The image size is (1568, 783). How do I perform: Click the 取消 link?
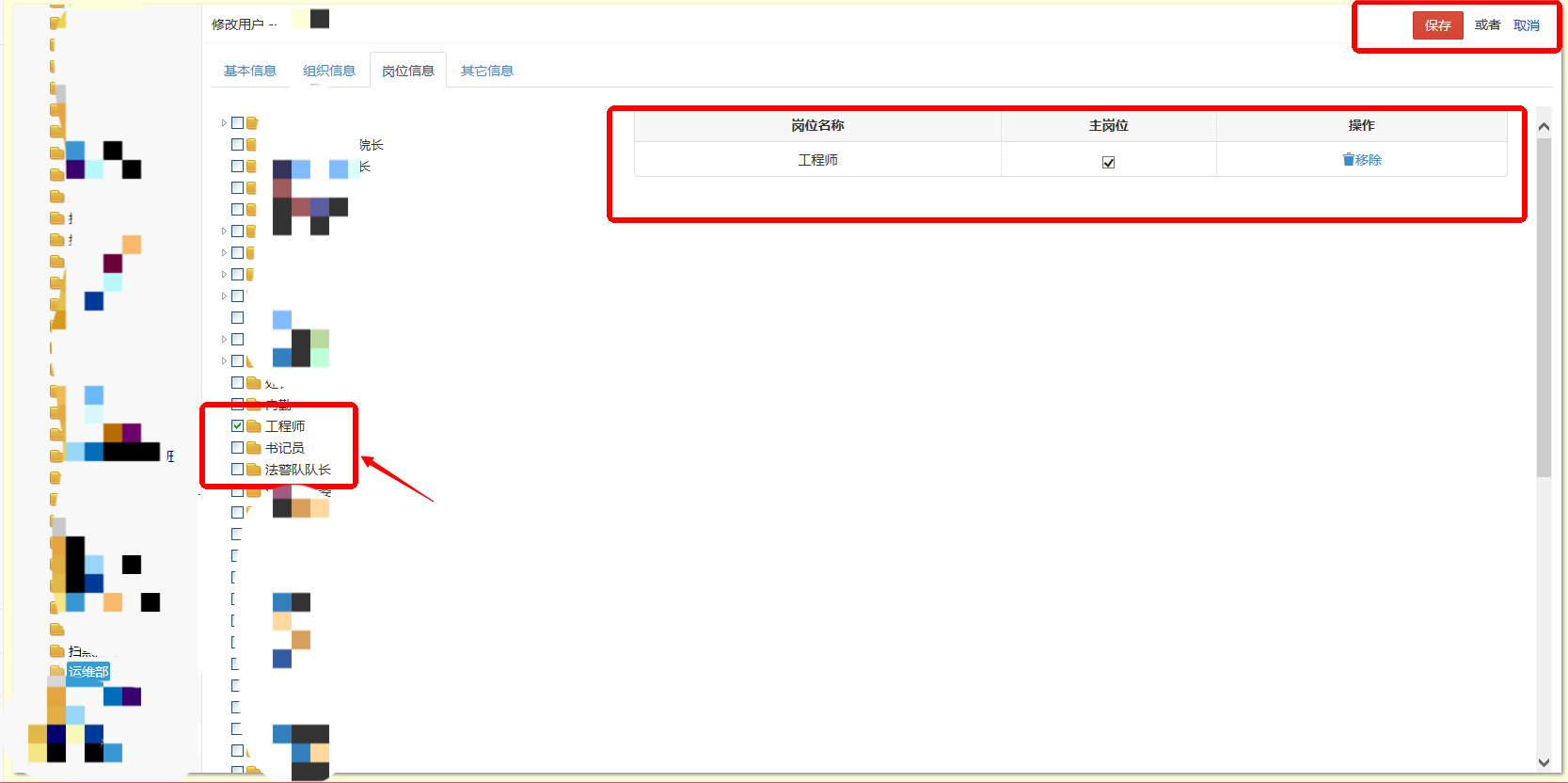[1527, 25]
